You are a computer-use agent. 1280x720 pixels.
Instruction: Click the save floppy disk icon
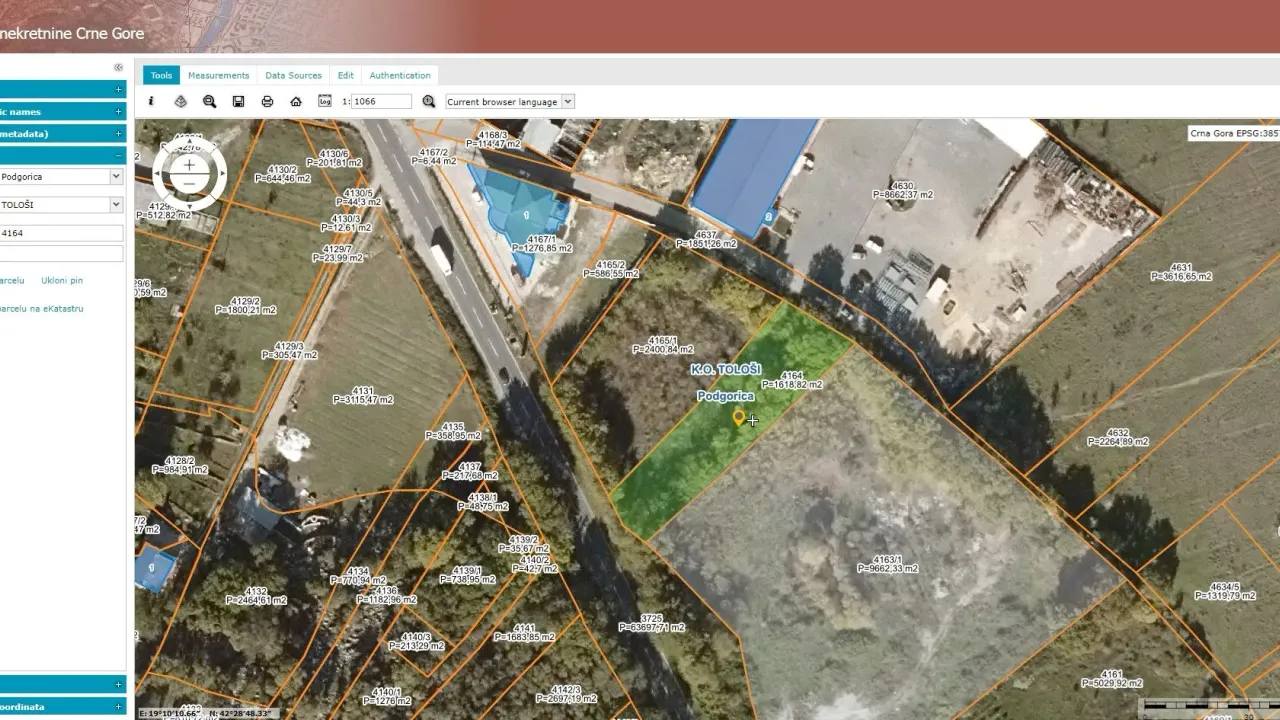[x=238, y=101]
